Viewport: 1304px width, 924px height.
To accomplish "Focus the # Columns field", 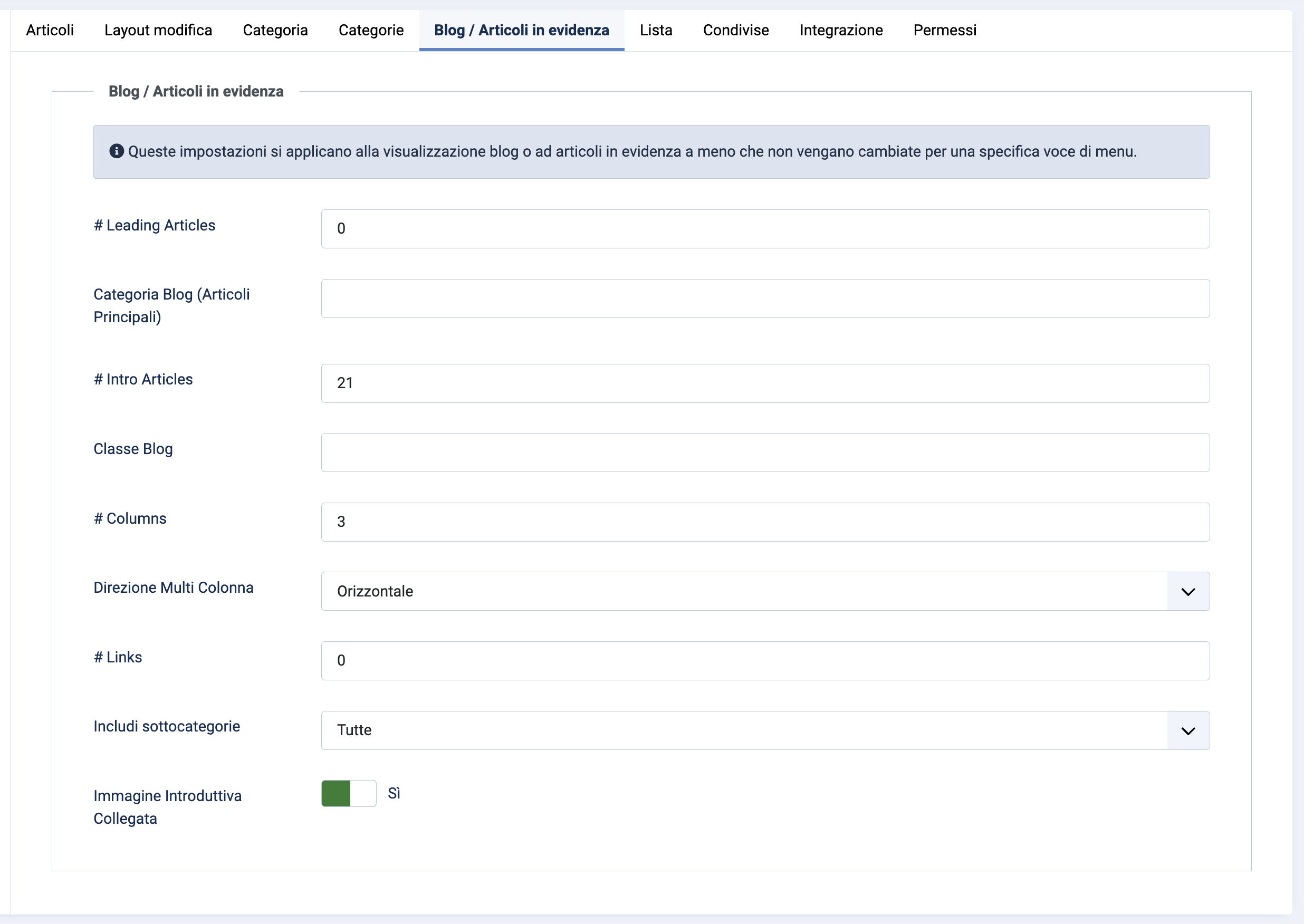I will (765, 522).
